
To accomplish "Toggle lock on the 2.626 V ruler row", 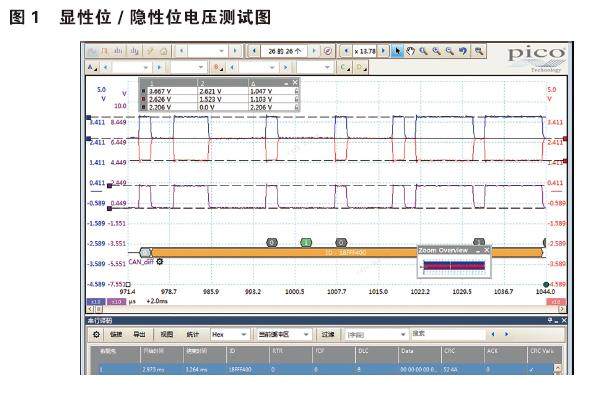I will coord(296,99).
